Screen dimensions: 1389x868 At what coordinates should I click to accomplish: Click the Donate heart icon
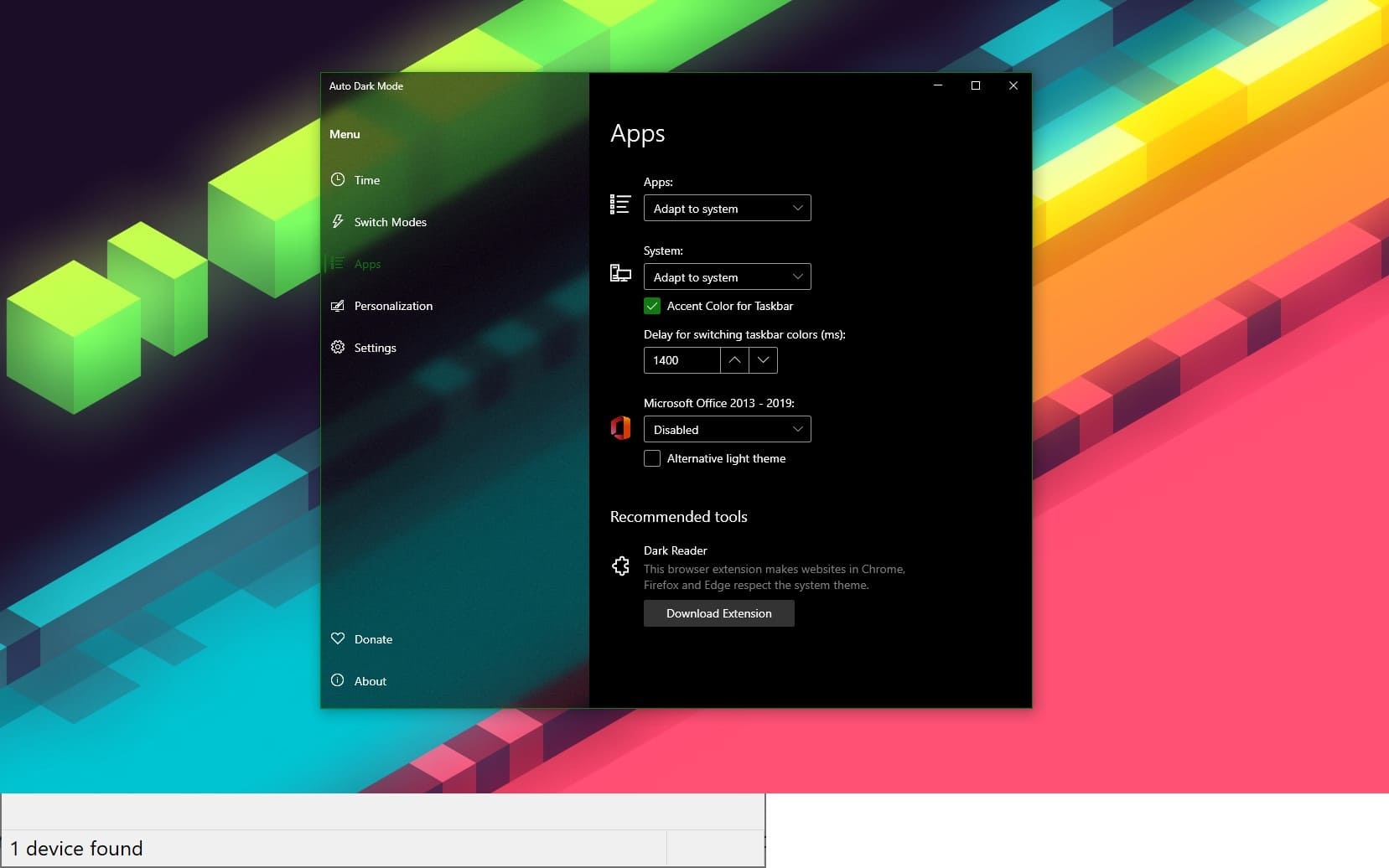point(338,638)
